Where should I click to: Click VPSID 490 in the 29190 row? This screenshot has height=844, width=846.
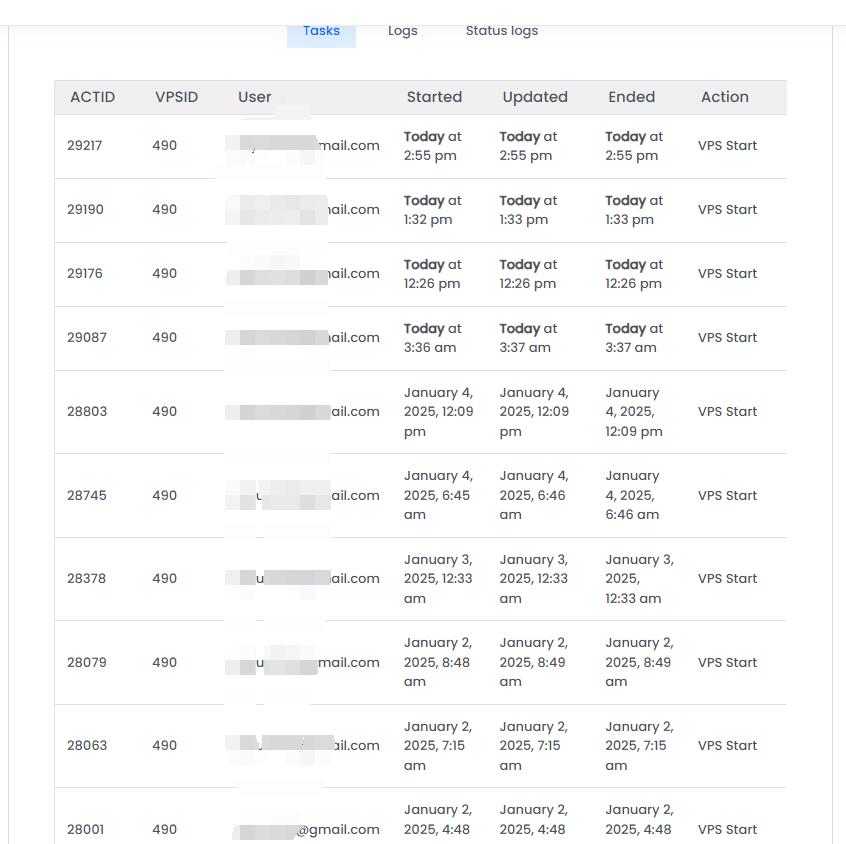[x=165, y=209]
